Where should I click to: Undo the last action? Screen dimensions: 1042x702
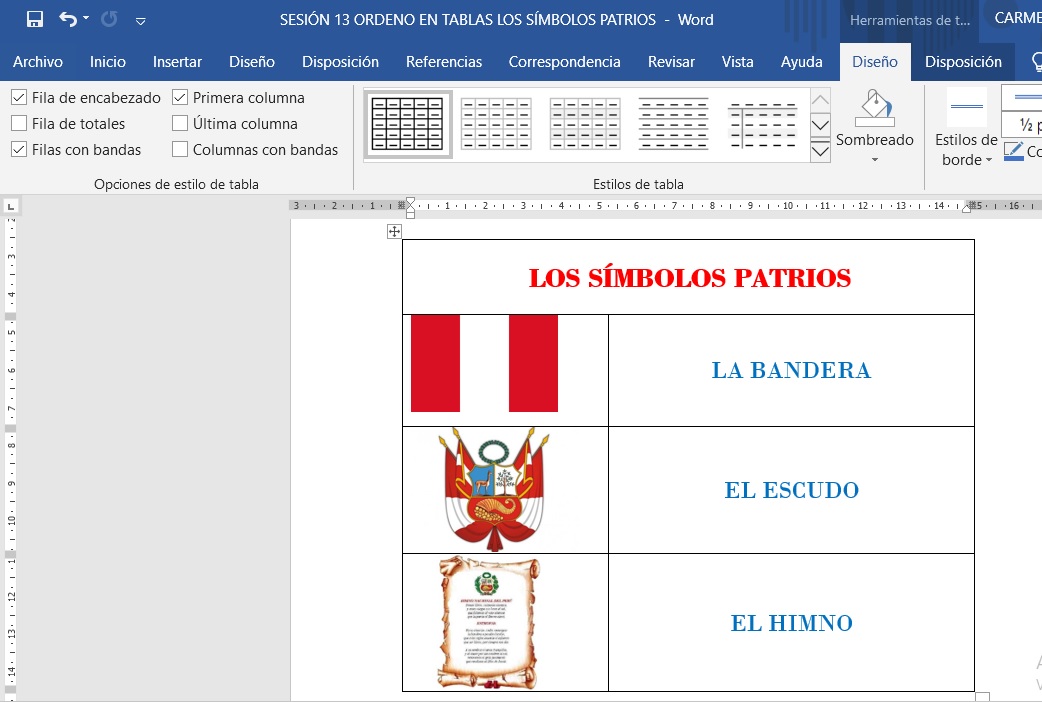point(68,19)
